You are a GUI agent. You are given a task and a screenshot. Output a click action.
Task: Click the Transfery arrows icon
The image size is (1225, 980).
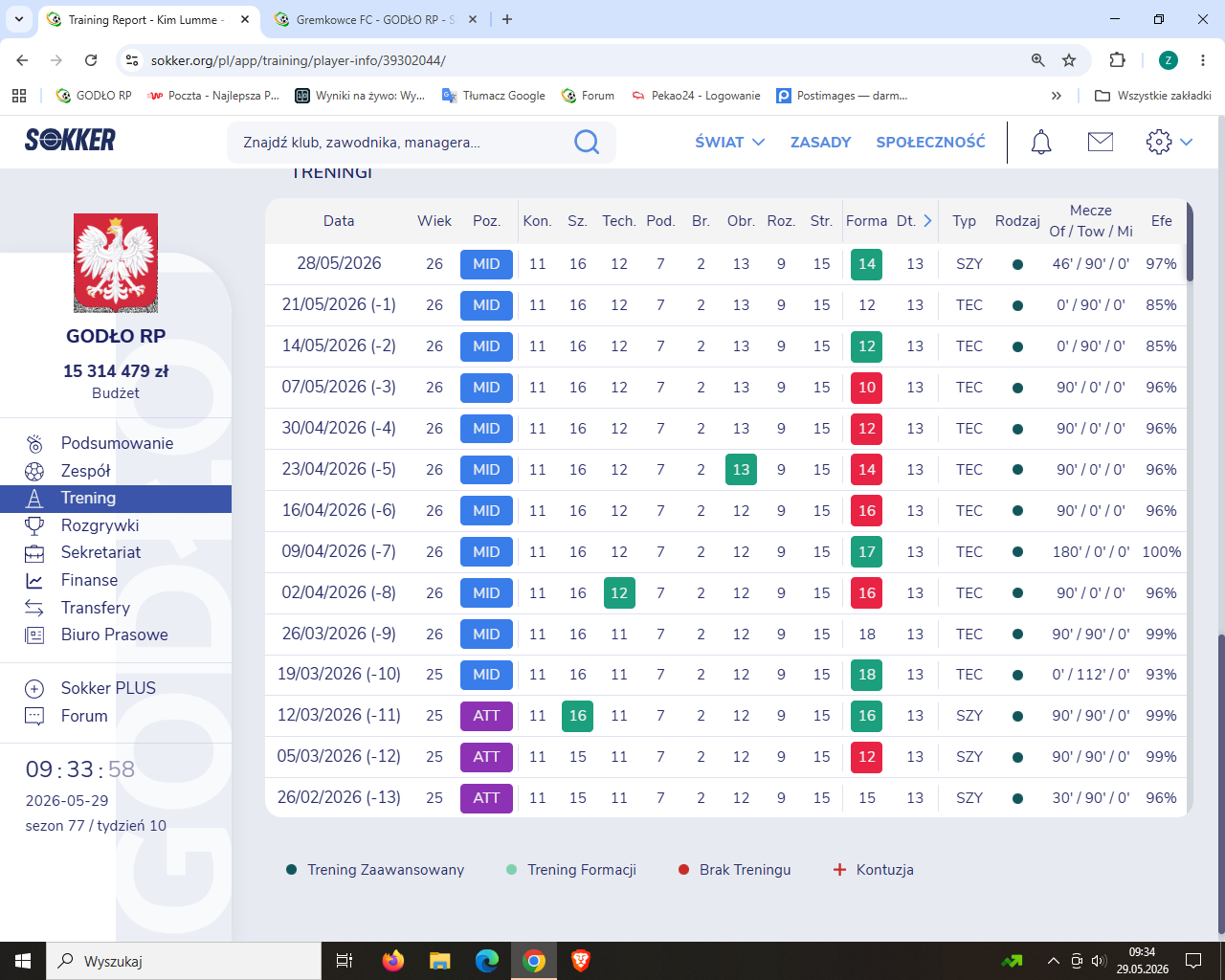34,608
